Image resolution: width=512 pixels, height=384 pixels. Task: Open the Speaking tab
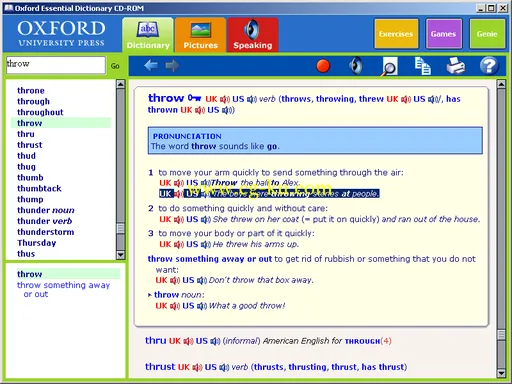coord(253,35)
